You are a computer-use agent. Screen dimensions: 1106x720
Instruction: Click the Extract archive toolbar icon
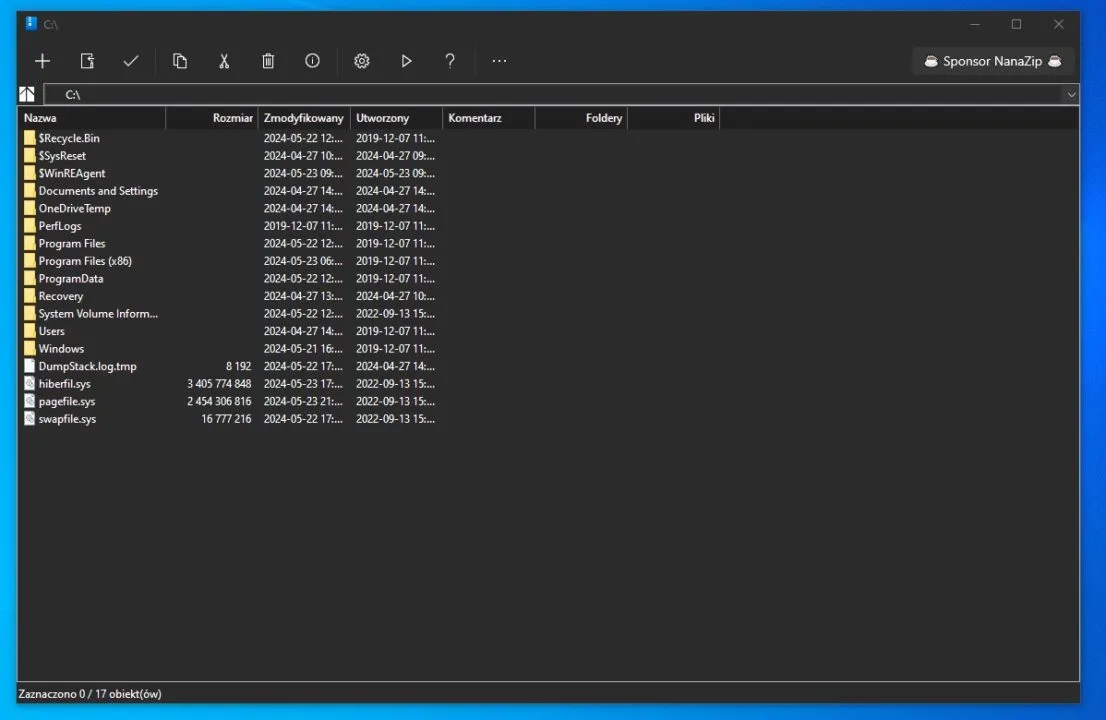(x=87, y=61)
